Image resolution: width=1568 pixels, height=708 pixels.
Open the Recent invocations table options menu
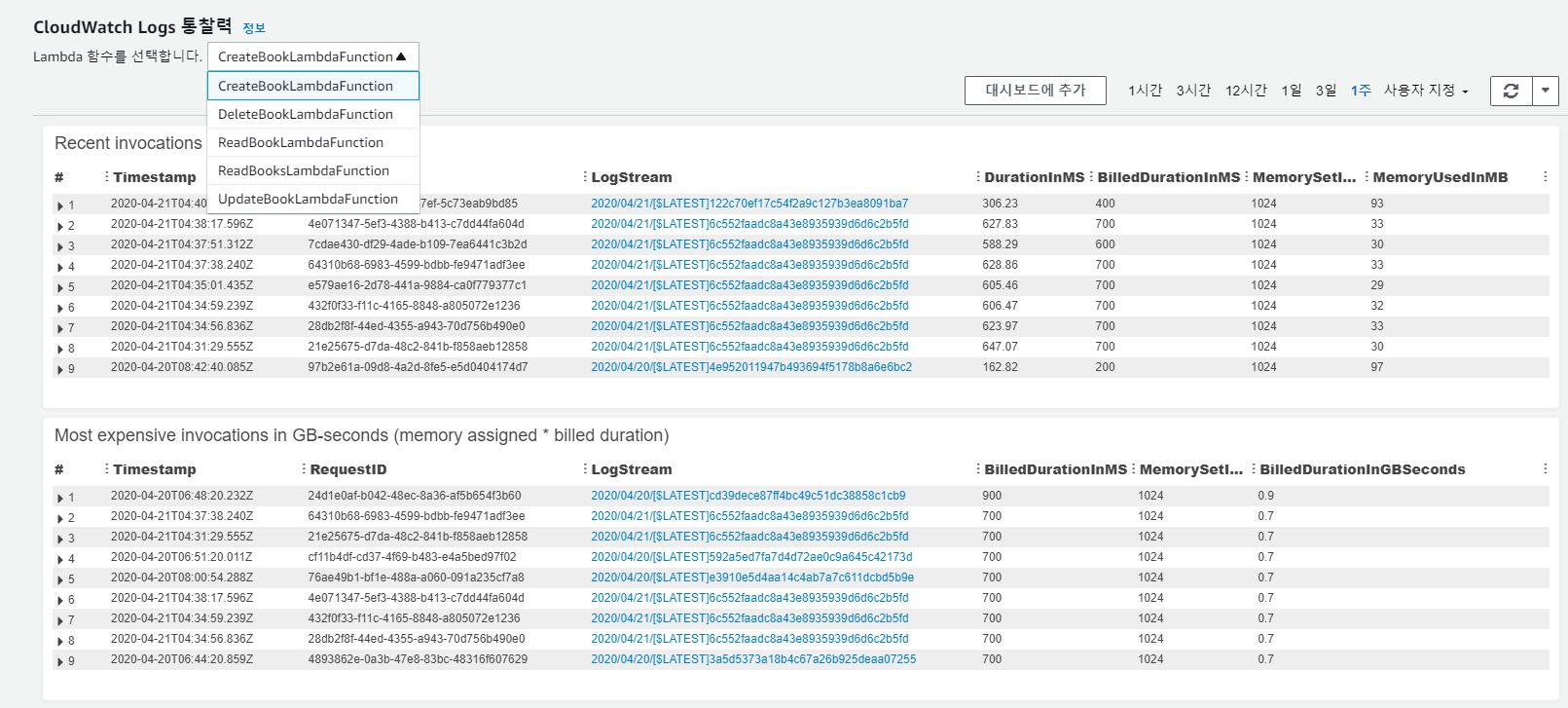point(1545,176)
